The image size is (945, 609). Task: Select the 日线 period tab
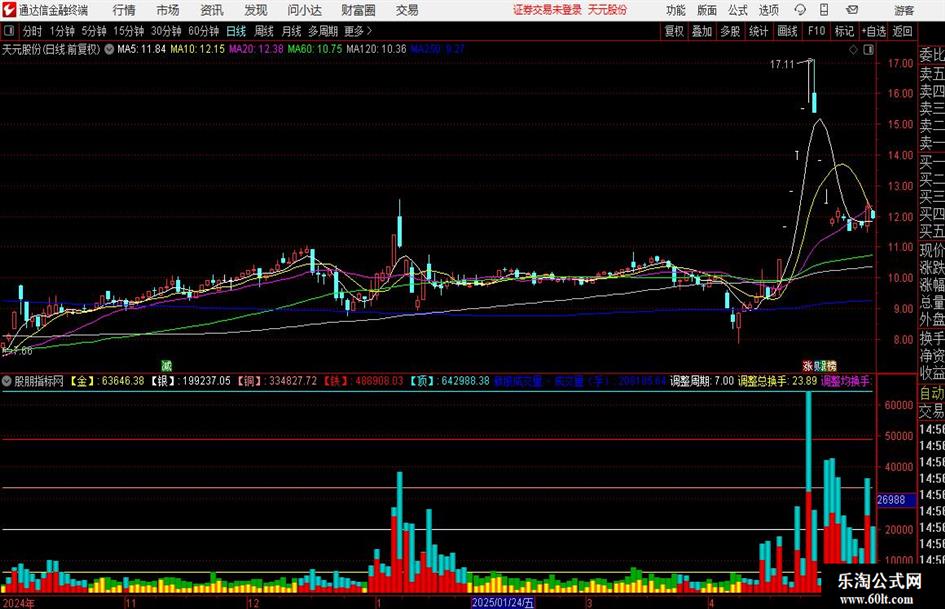(x=236, y=31)
